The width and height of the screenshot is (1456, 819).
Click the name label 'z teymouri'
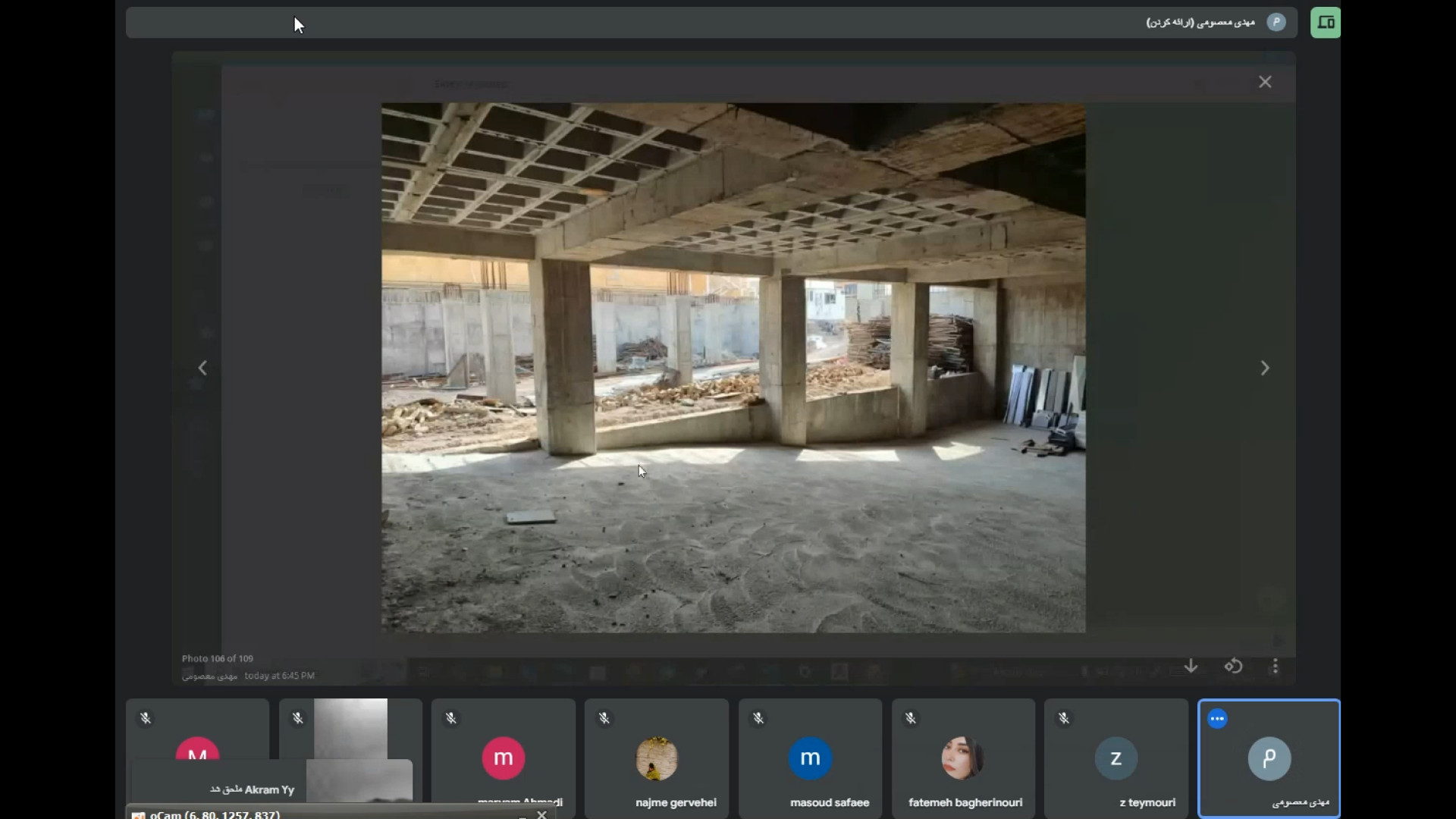(1147, 802)
